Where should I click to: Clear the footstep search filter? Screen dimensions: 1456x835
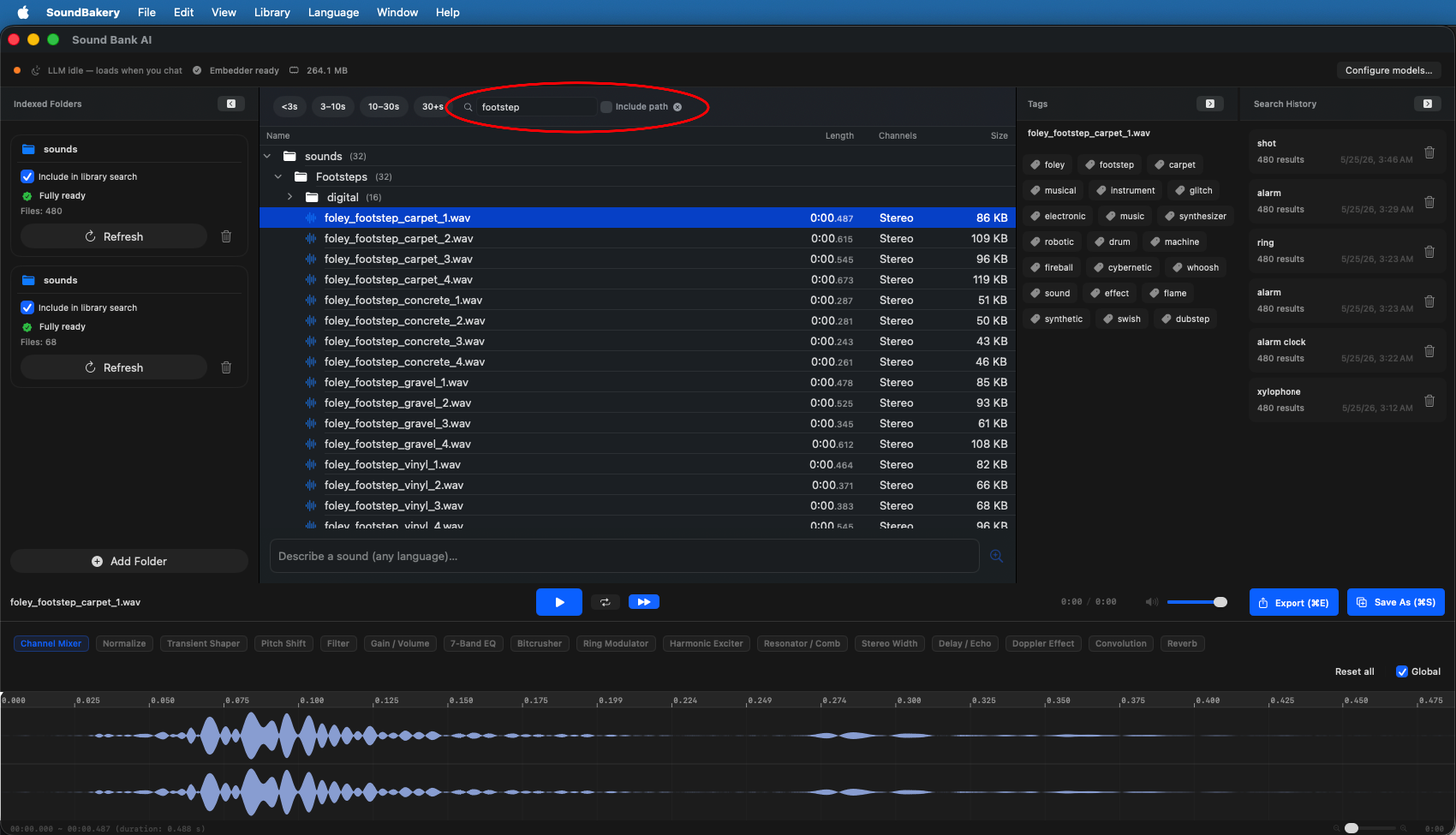[x=677, y=107]
